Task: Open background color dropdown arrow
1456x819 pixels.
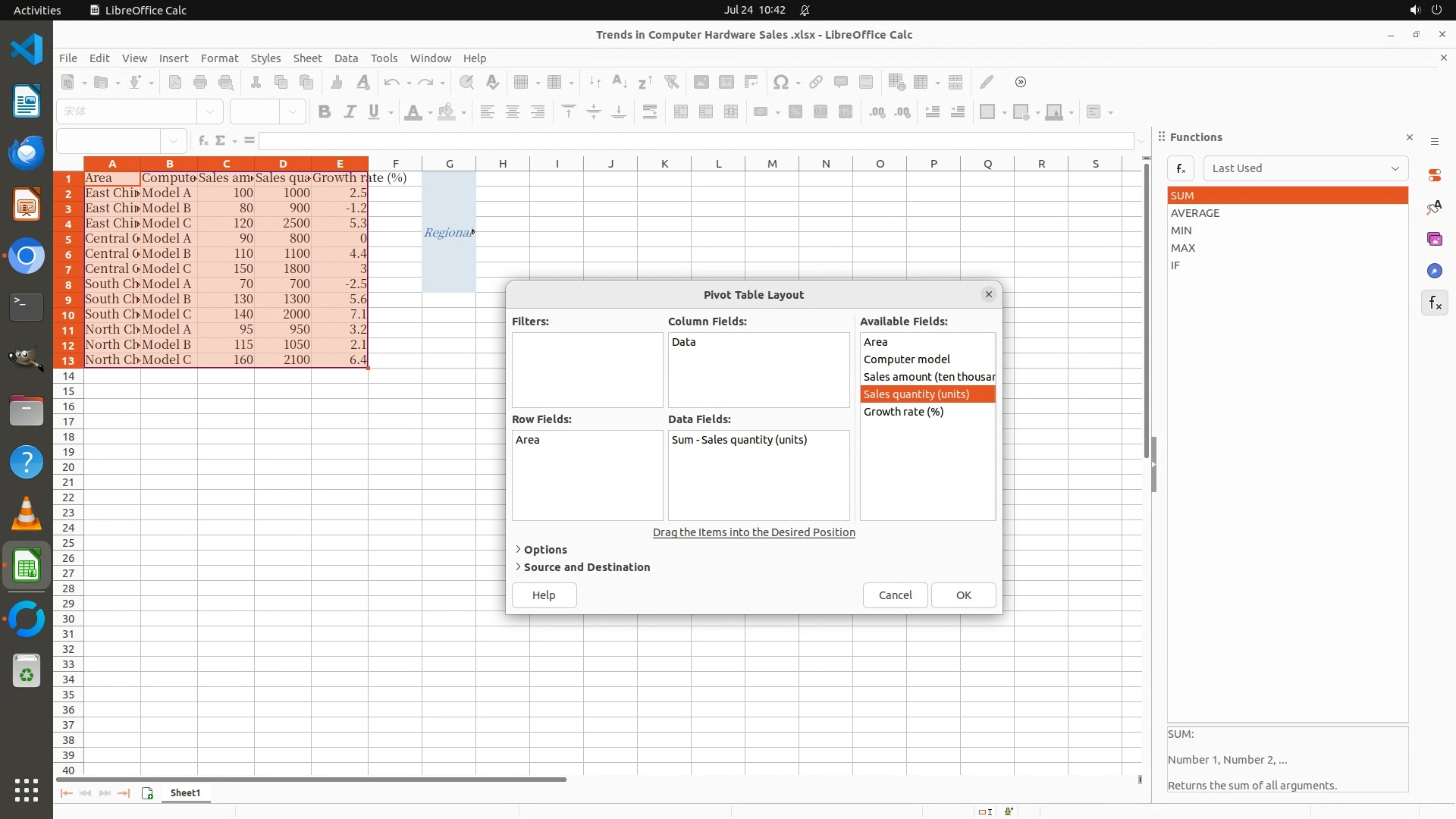Action: coord(464,113)
